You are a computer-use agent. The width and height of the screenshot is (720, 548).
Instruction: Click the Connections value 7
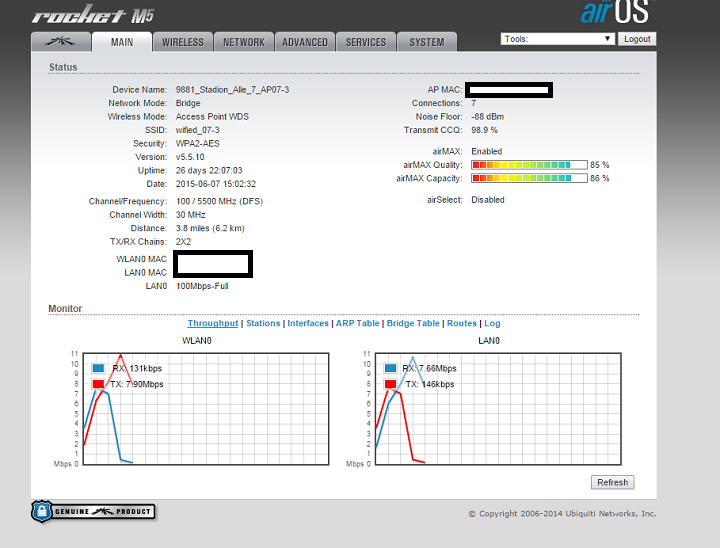tap(473, 103)
